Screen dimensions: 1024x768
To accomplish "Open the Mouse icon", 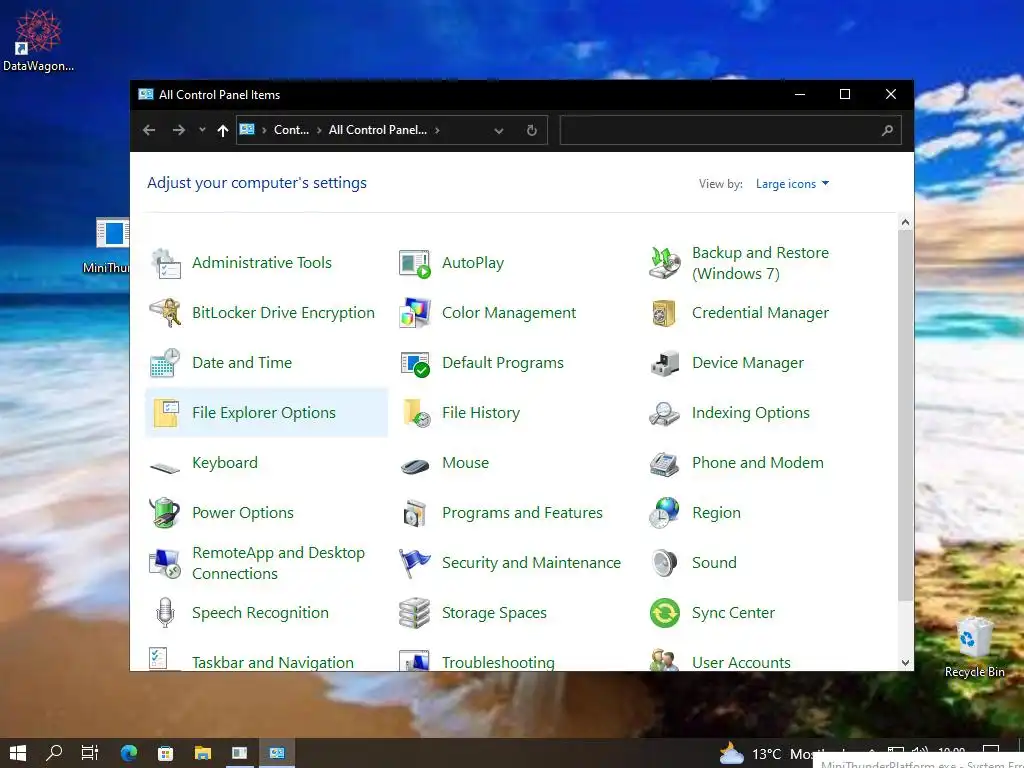I will [415, 466].
